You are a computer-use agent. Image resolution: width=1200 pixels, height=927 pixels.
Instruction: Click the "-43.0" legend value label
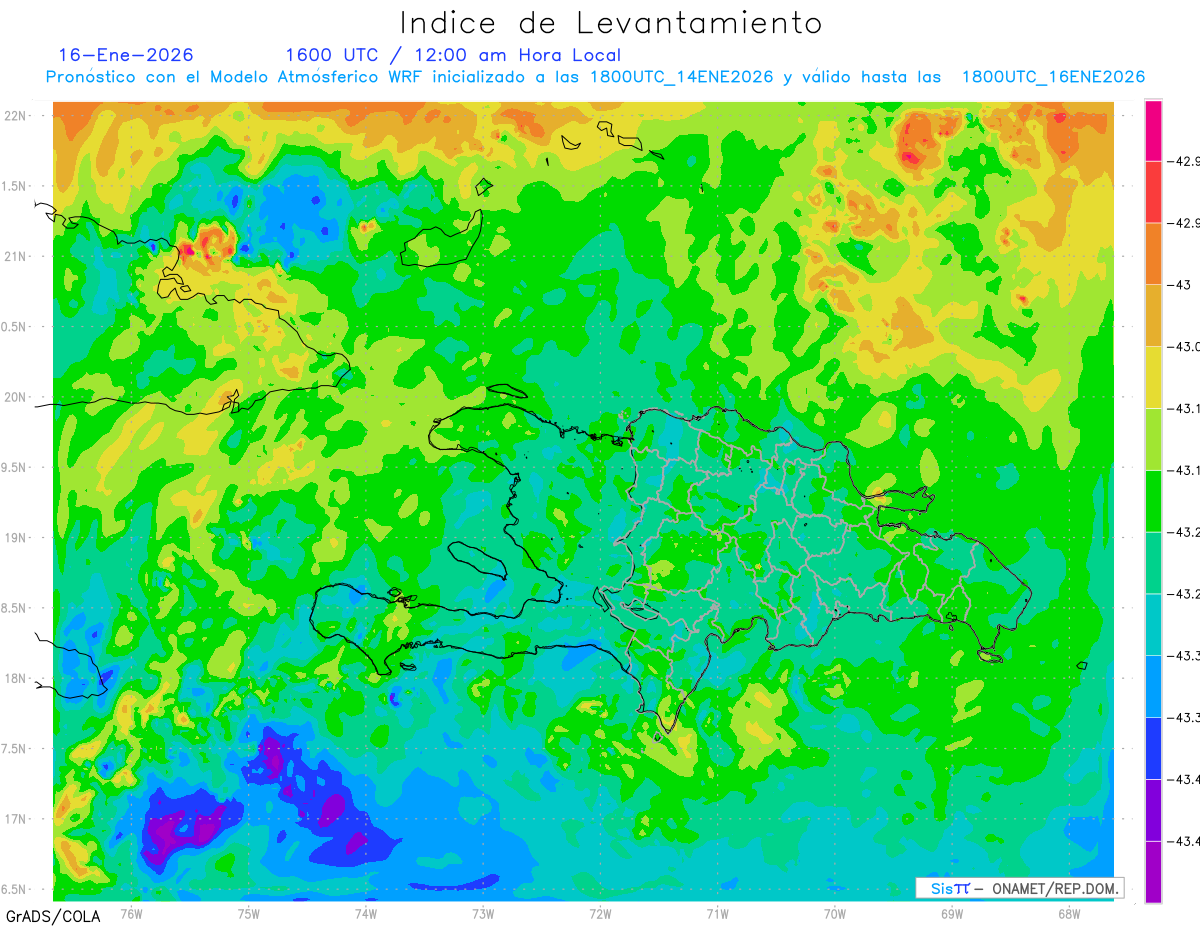point(1184,347)
